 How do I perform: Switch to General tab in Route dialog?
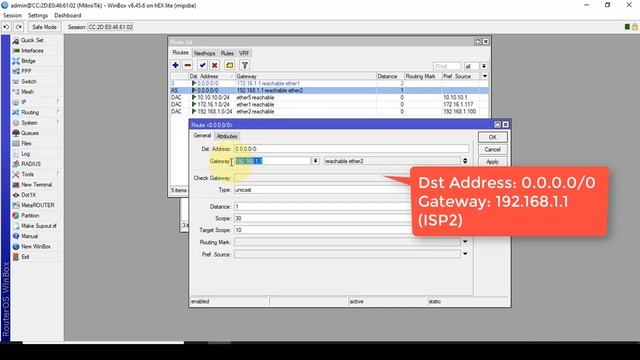(202, 136)
